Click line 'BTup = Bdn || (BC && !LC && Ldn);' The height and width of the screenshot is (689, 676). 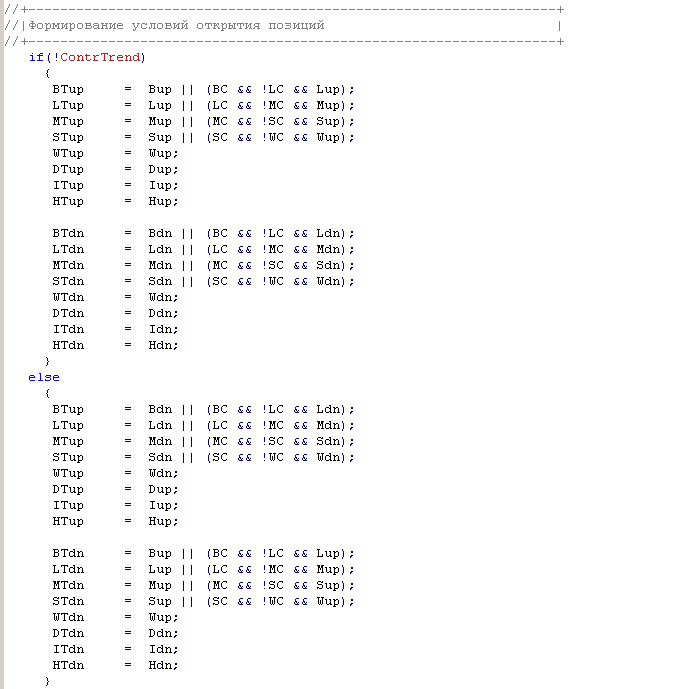[x=203, y=410]
